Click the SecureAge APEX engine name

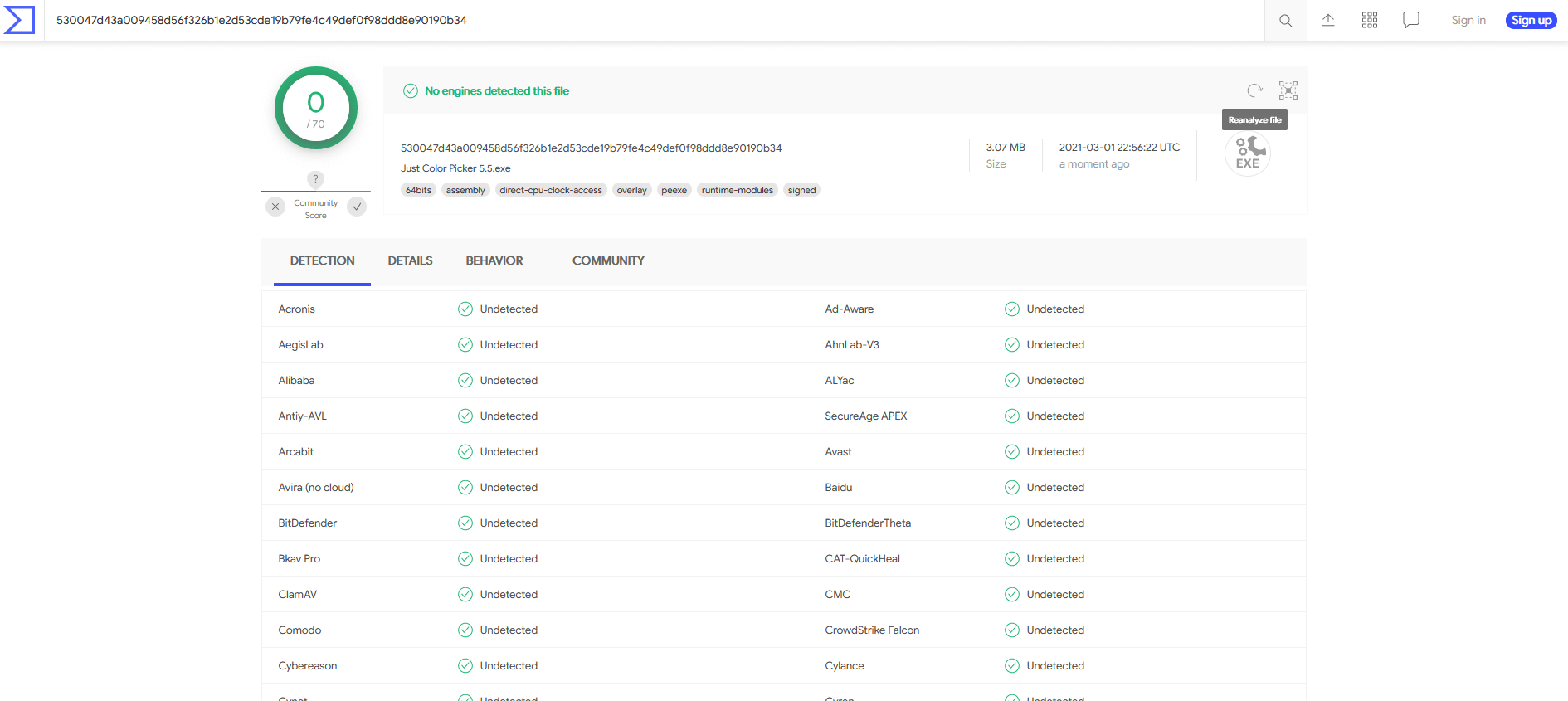[x=866, y=416]
